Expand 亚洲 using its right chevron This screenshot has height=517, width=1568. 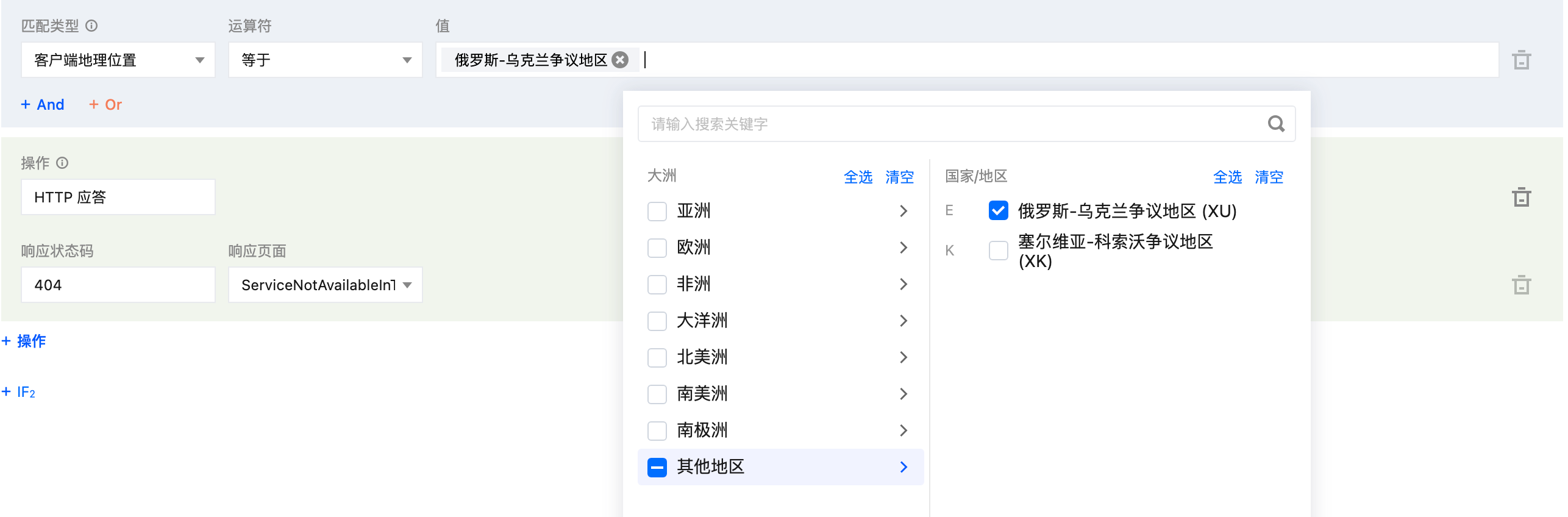coord(903,211)
